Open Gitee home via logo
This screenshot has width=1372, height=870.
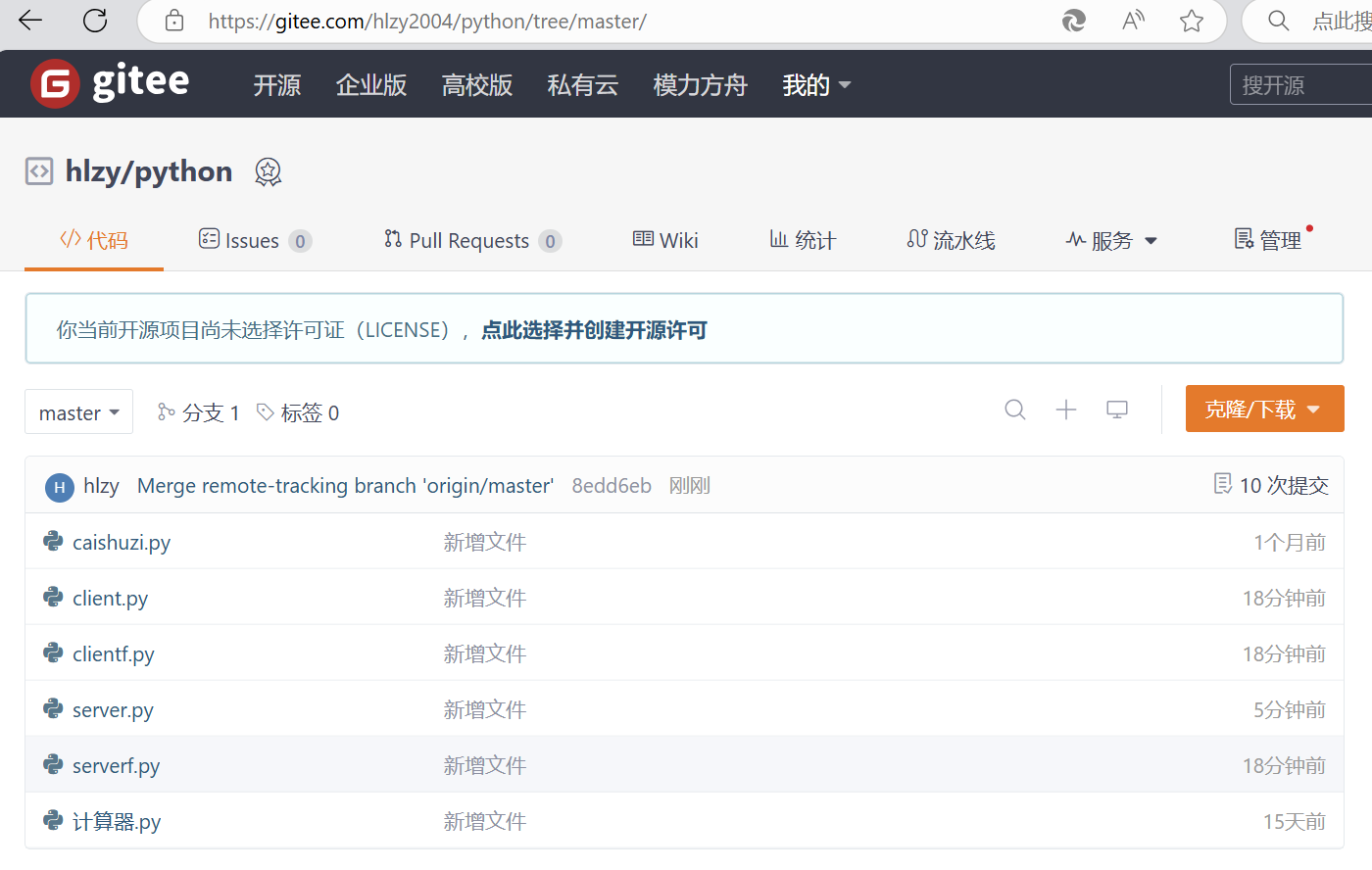pyautogui.click(x=110, y=83)
